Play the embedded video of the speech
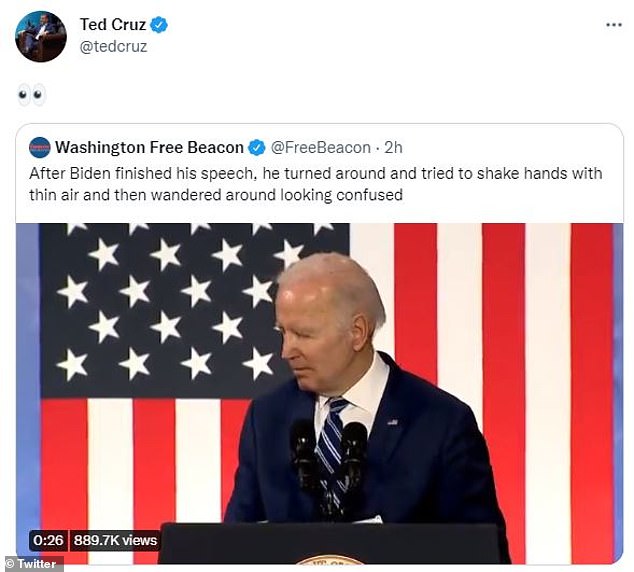The width and height of the screenshot is (634, 572). point(319,393)
